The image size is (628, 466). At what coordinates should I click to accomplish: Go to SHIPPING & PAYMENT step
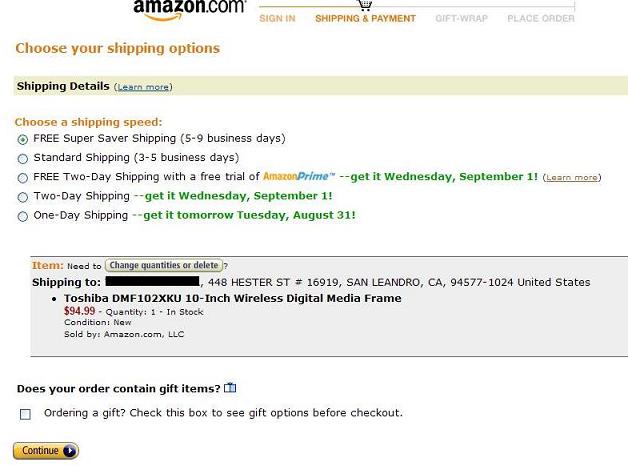pos(365,18)
